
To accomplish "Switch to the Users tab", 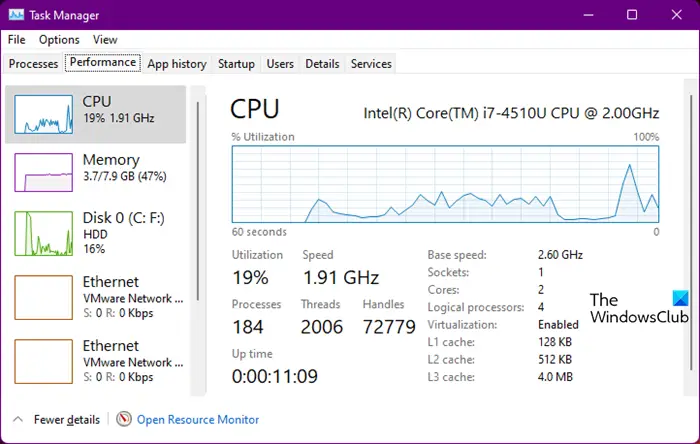I will tap(280, 64).
